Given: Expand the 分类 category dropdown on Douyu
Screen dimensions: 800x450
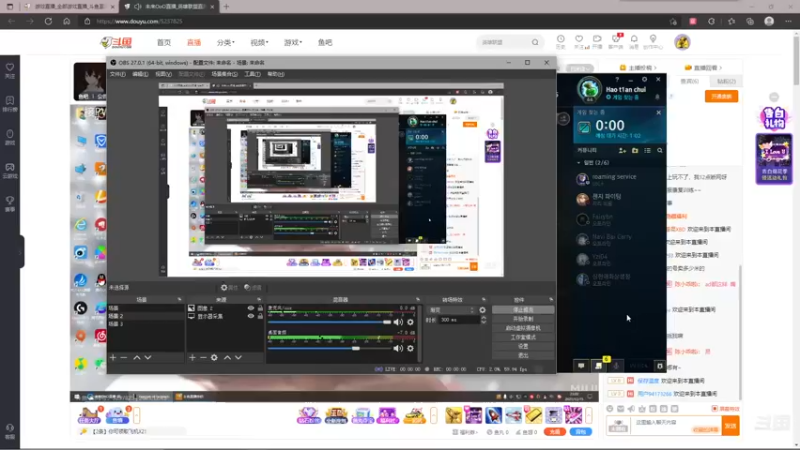Looking at the screenshot, I should [x=226, y=42].
